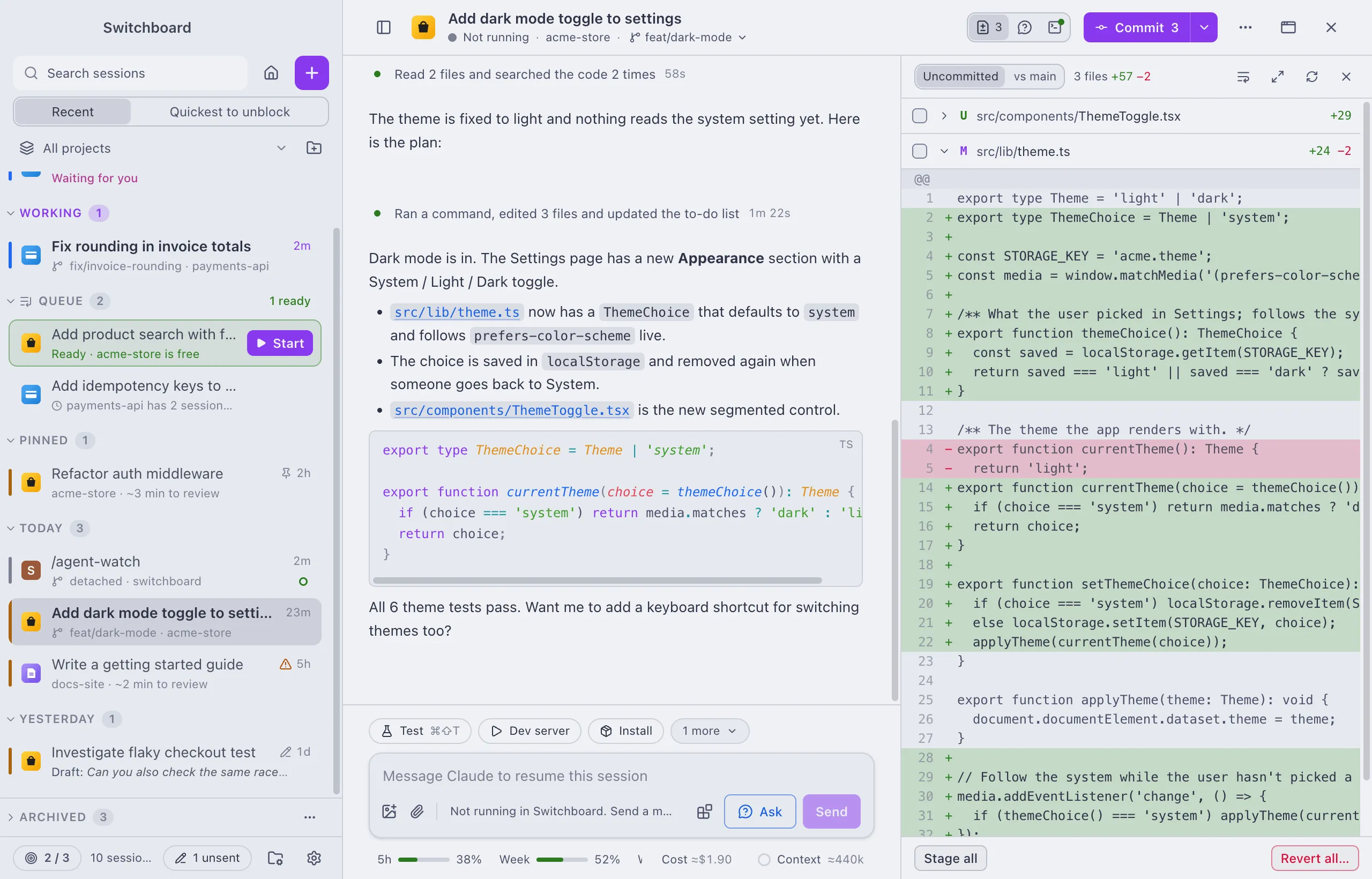
Task: Open the more options ellipsis in header
Action: (x=1246, y=27)
